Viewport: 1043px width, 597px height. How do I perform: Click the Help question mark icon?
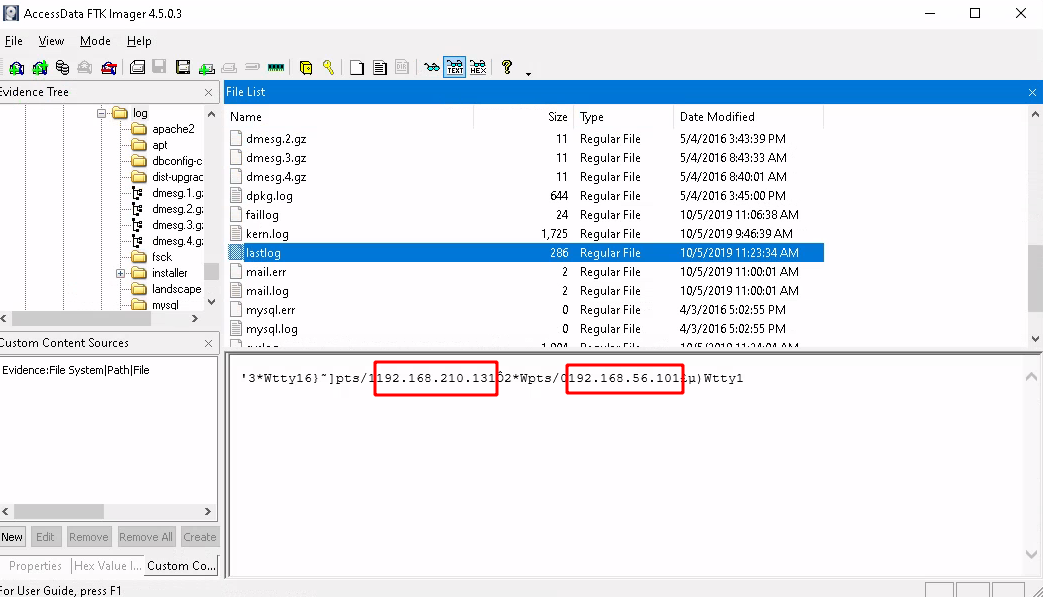(507, 67)
